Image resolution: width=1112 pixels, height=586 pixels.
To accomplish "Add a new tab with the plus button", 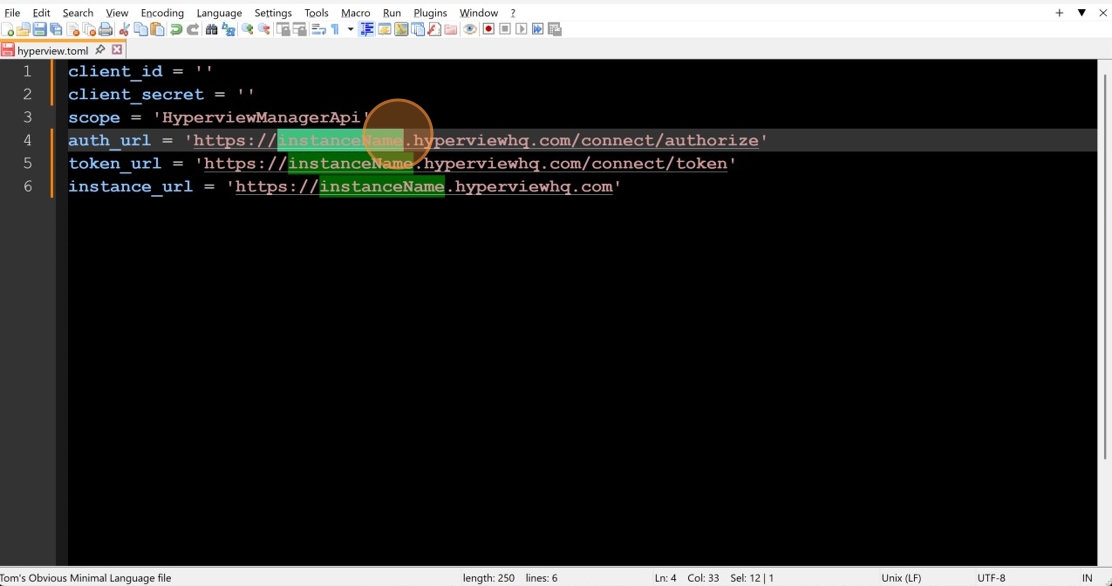I will pos(1059,13).
